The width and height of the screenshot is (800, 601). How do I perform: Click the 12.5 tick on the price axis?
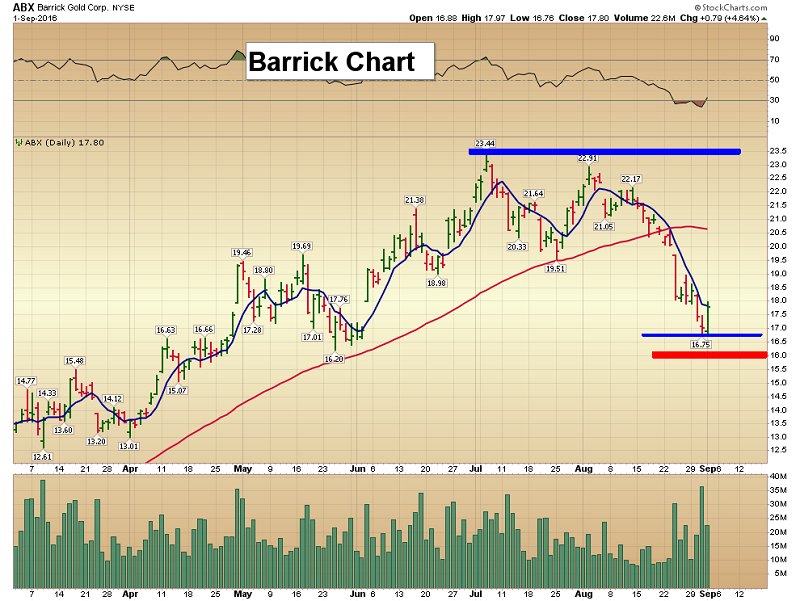click(778, 449)
